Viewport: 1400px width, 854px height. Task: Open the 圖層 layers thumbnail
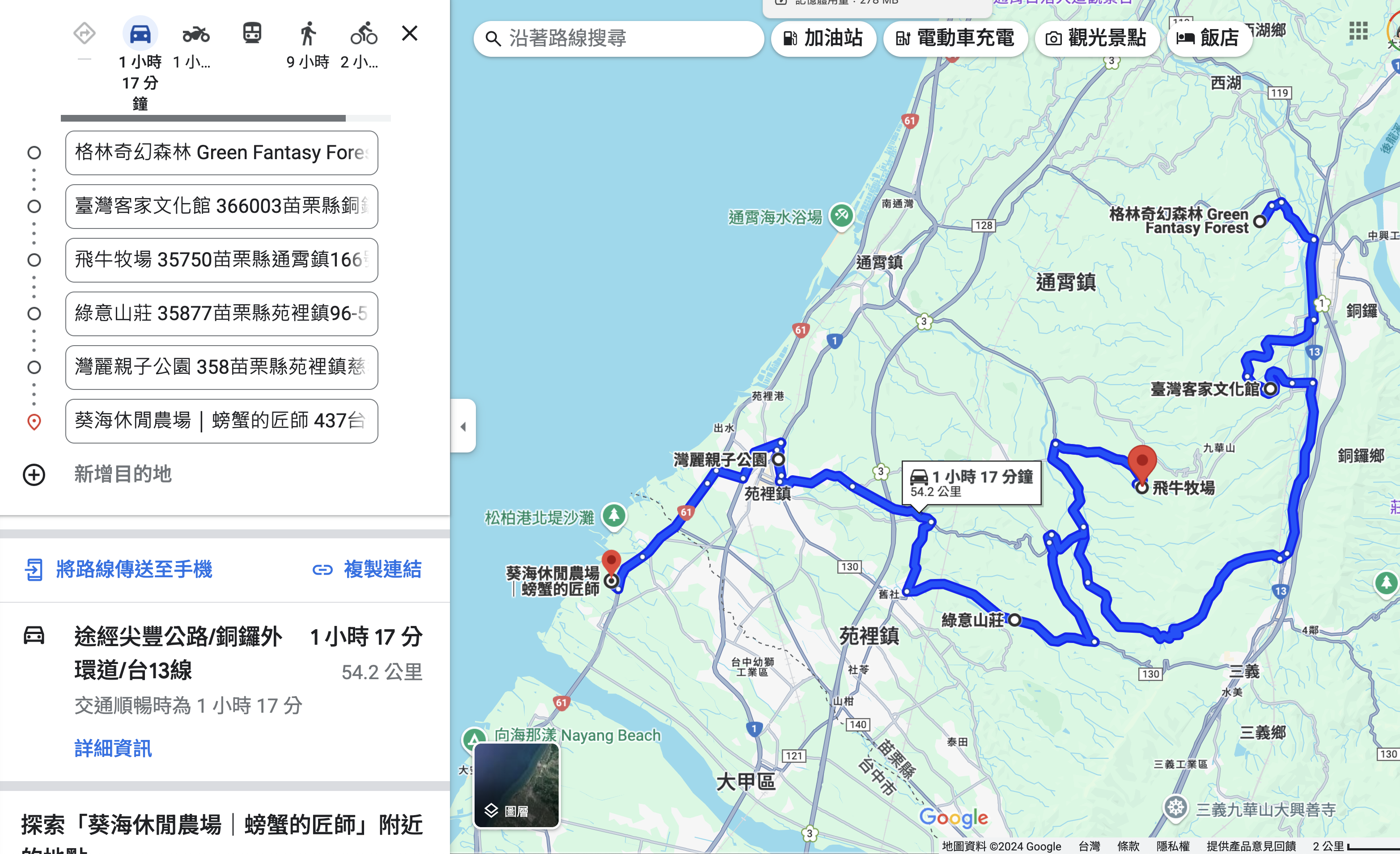[x=517, y=785]
